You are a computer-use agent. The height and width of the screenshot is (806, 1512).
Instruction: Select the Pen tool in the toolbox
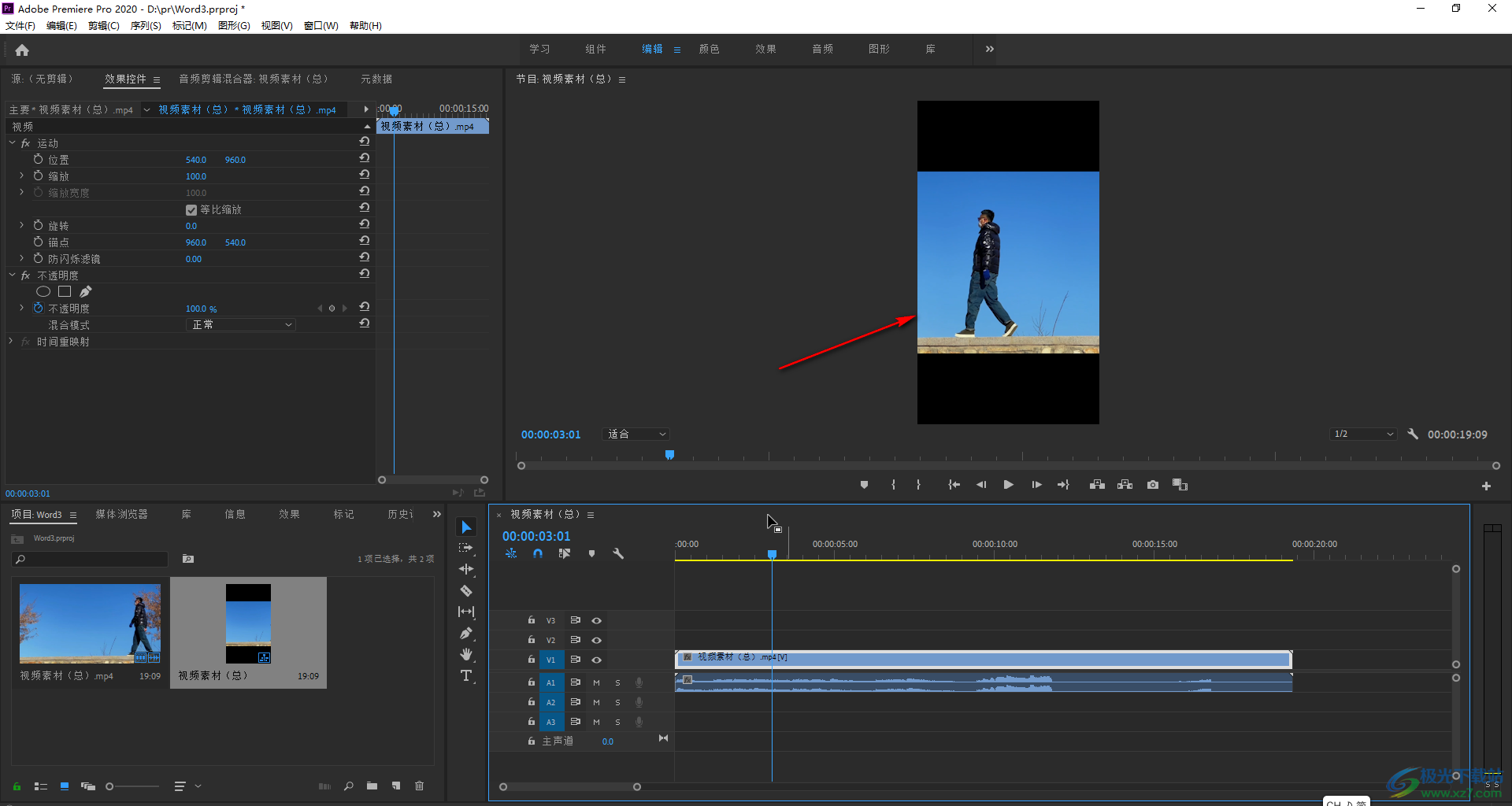pyautogui.click(x=466, y=633)
